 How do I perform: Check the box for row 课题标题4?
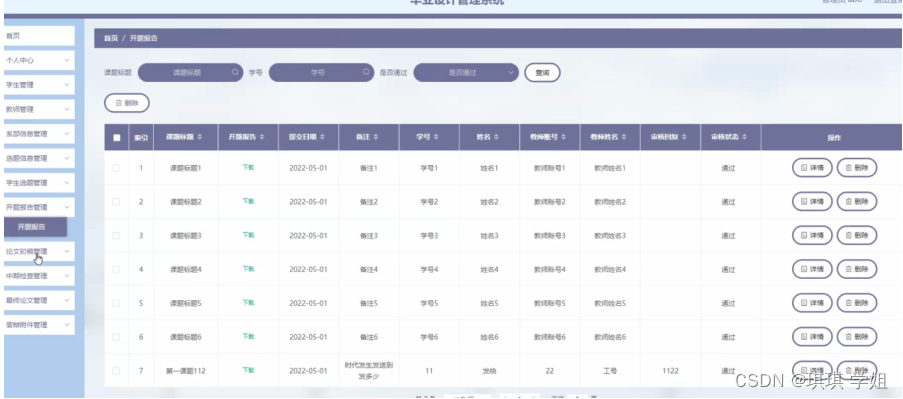pyautogui.click(x=116, y=269)
